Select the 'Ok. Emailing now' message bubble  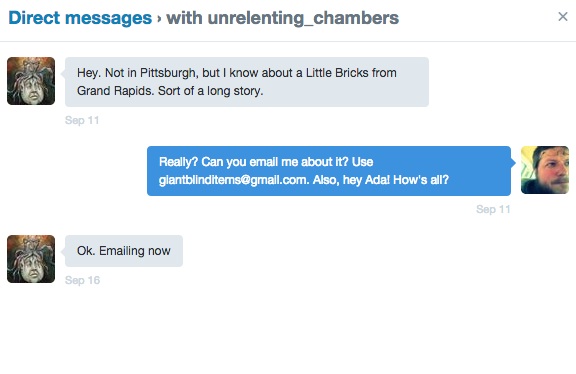[124, 251]
